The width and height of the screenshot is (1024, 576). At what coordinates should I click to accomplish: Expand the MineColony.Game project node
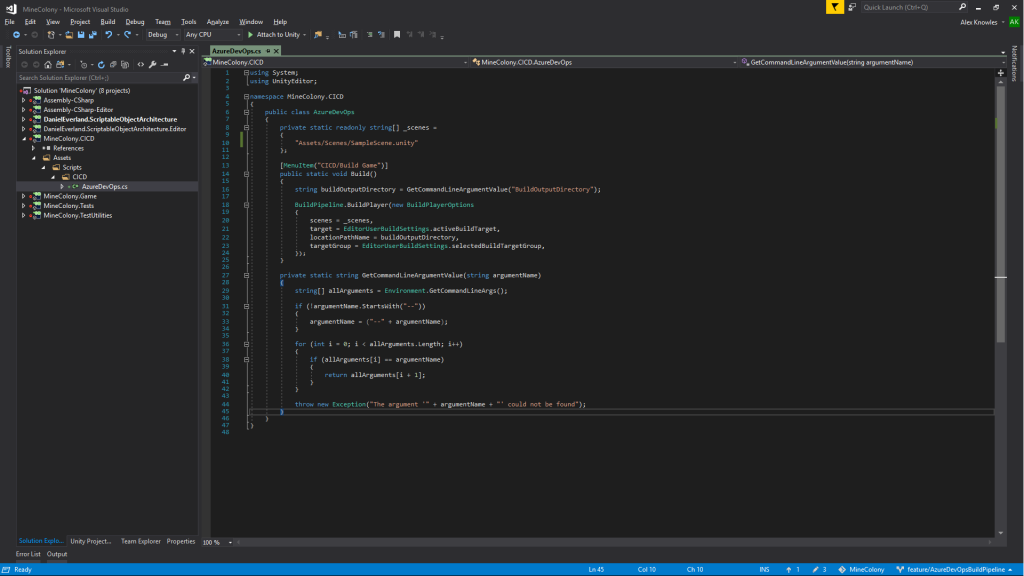pos(22,196)
